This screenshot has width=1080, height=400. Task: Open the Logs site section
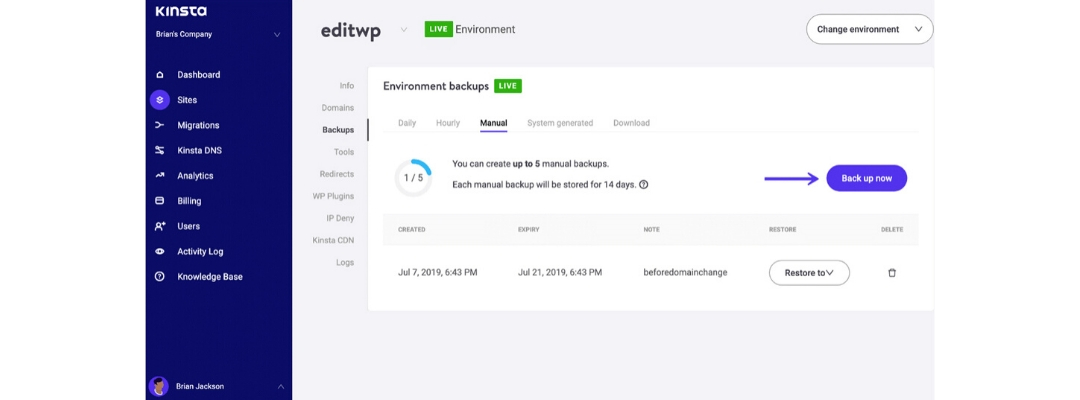[x=345, y=262]
